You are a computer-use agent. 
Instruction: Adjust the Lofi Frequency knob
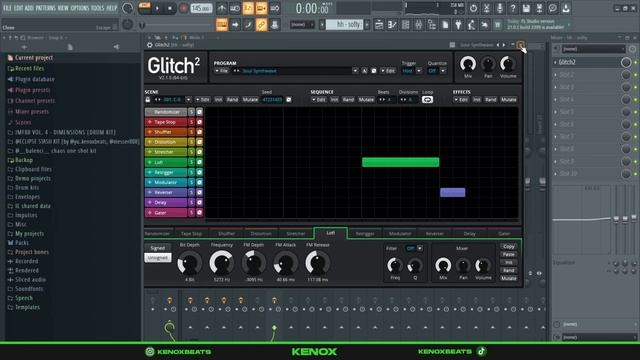point(221,263)
